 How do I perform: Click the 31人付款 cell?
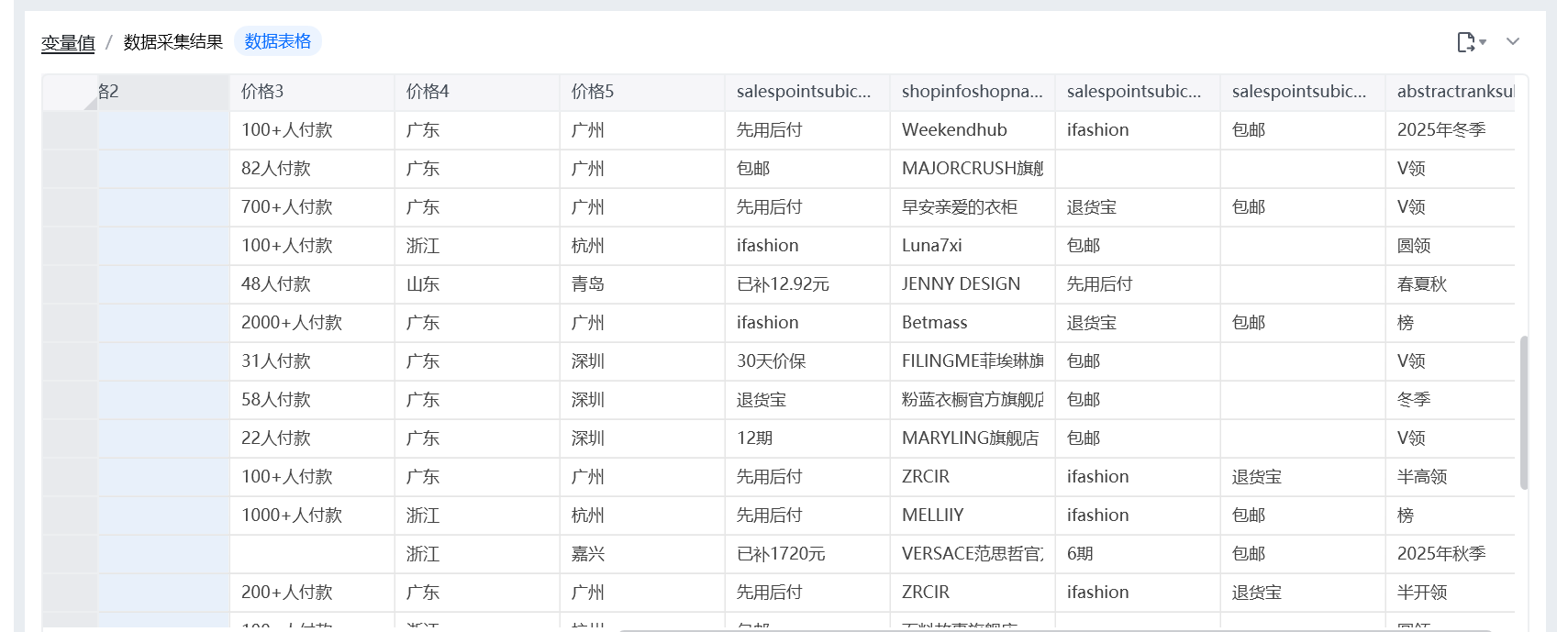pos(312,361)
